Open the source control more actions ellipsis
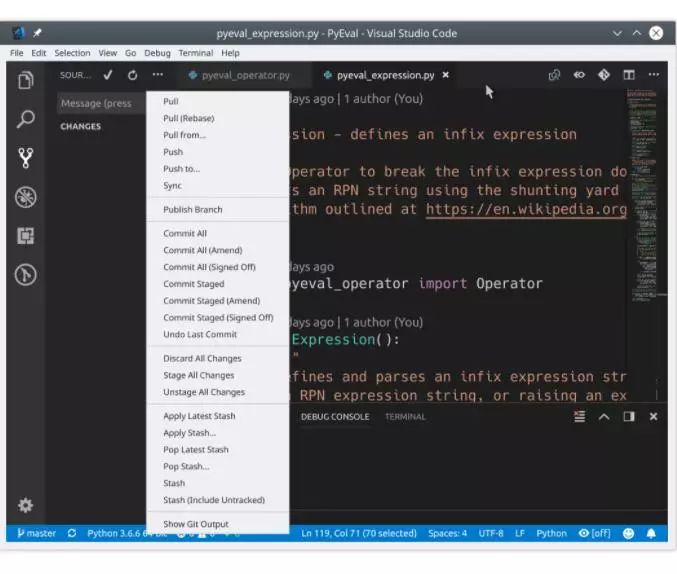The width and height of the screenshot is (677, 574). [x=158, y=75]
